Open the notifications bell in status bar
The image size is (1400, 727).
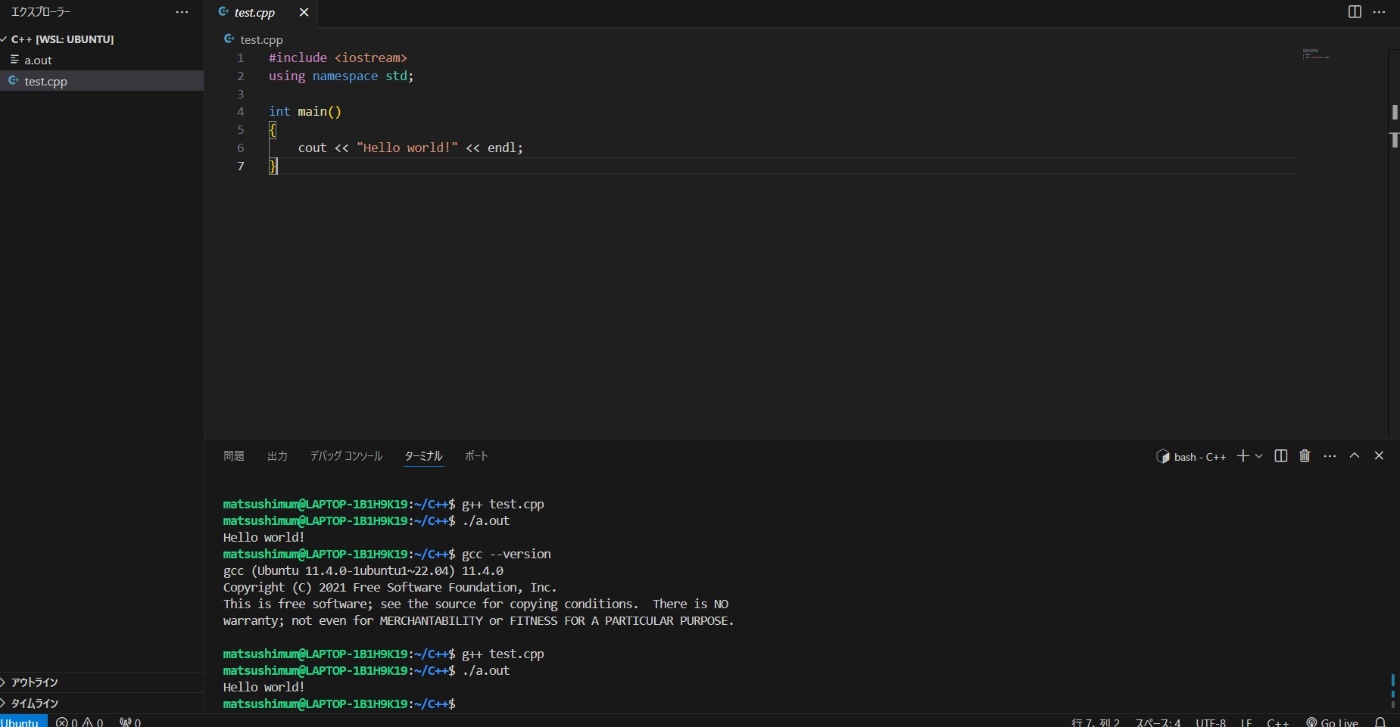coord(1380,721)
